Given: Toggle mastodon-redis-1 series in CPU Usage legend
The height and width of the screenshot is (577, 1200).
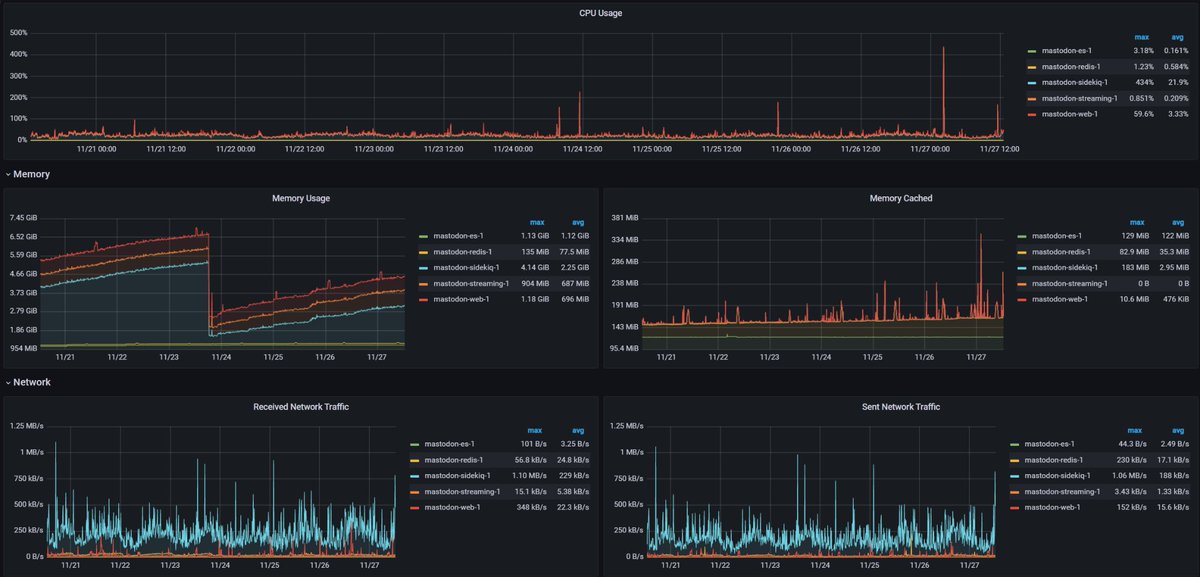Looking at the screenshot, I should click(x=1071, y=66).
